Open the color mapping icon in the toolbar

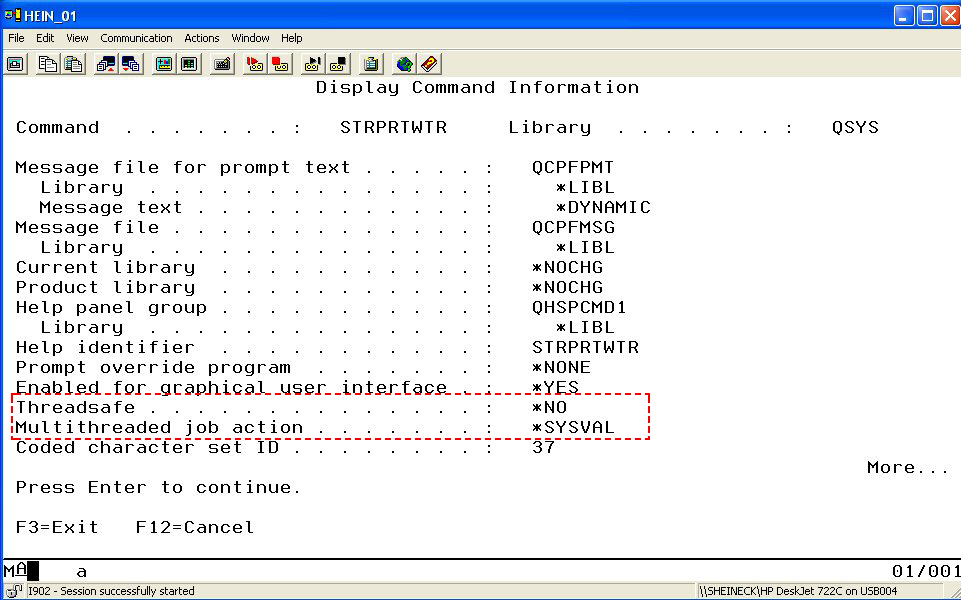coord(188,64)
